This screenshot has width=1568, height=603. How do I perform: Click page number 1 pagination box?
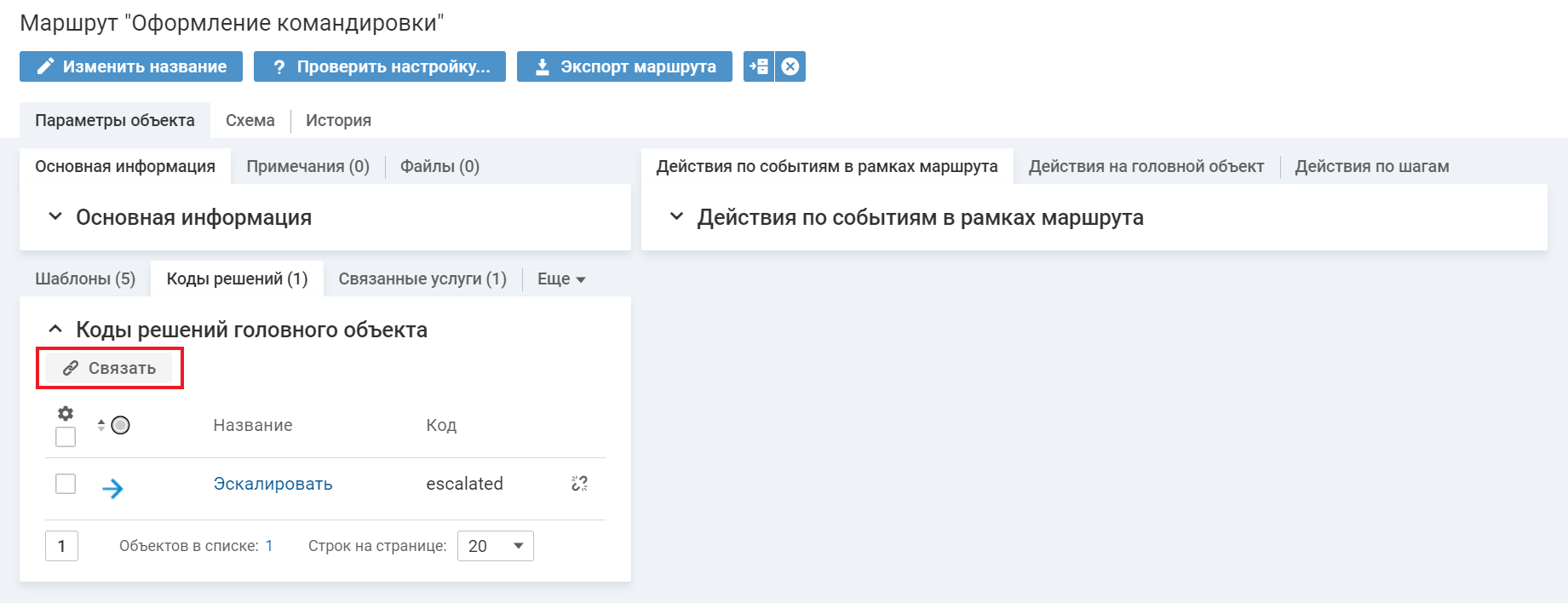point(61,546)
